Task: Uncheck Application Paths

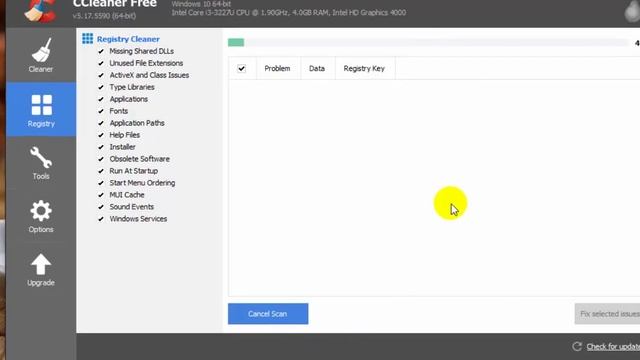Action: click(x=101, y=123)
